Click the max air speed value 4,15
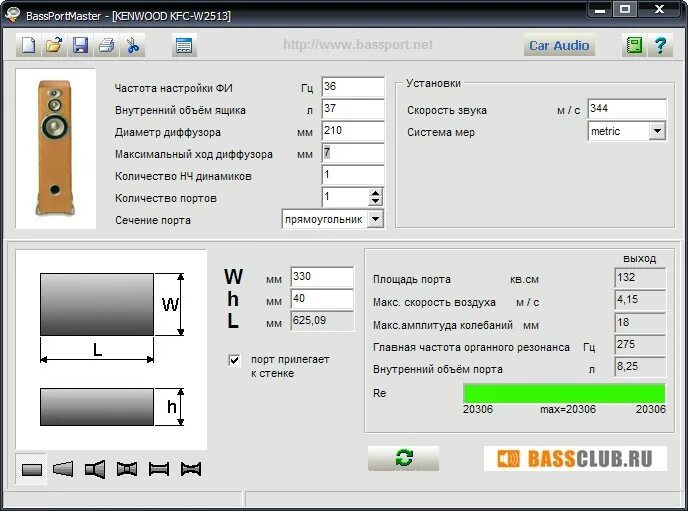 640,300
